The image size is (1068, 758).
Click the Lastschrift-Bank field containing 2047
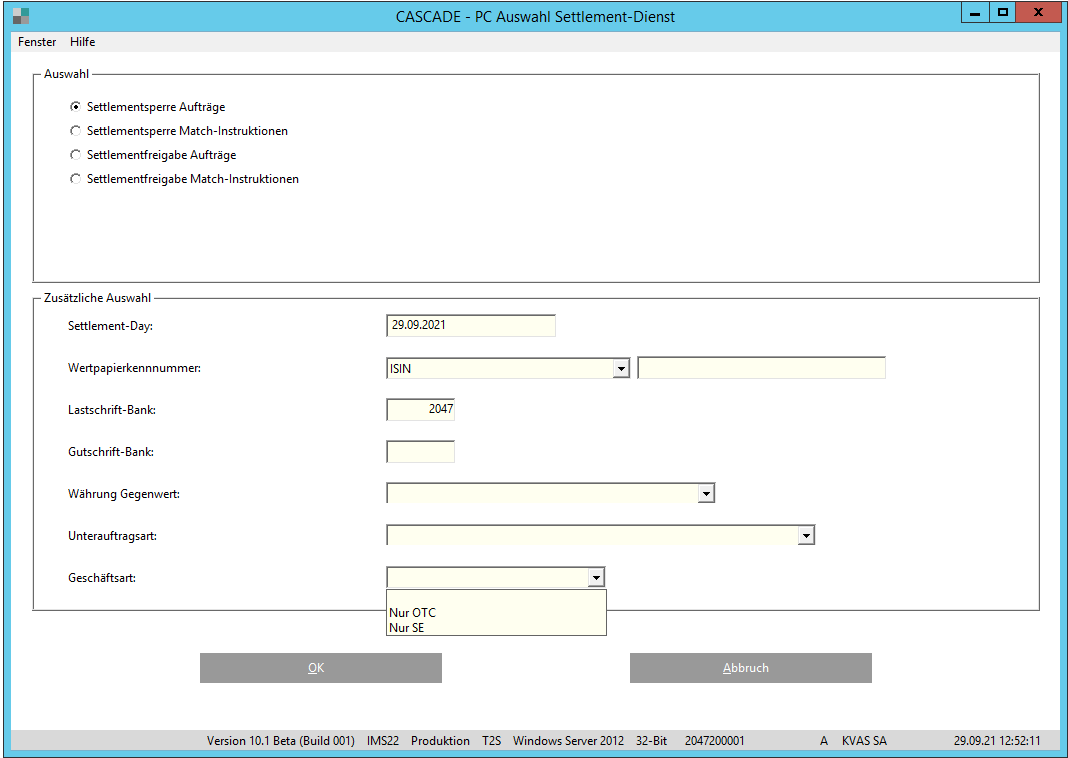tap(420, 410)
